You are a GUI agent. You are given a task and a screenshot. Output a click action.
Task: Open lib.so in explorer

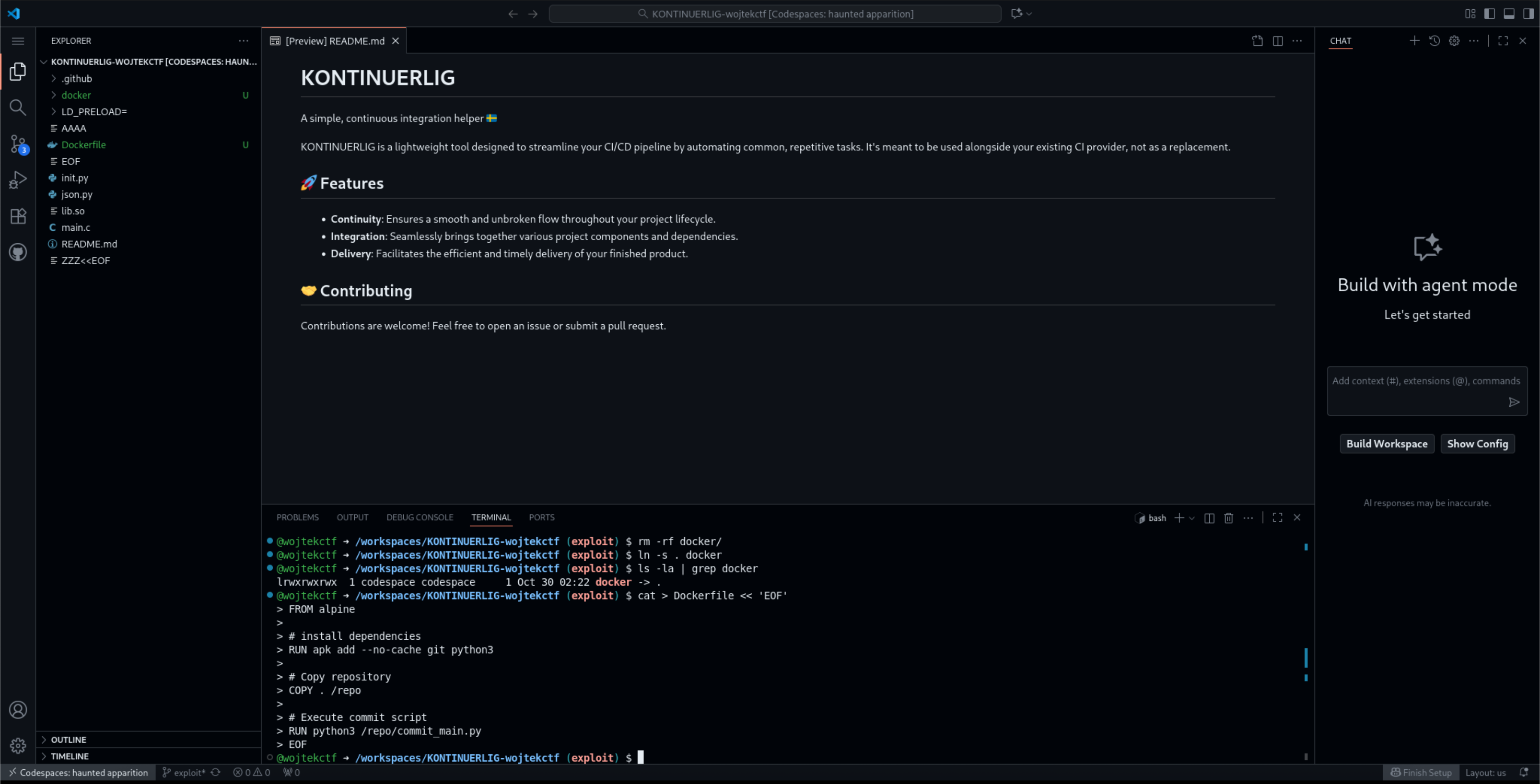pos(148,211)
